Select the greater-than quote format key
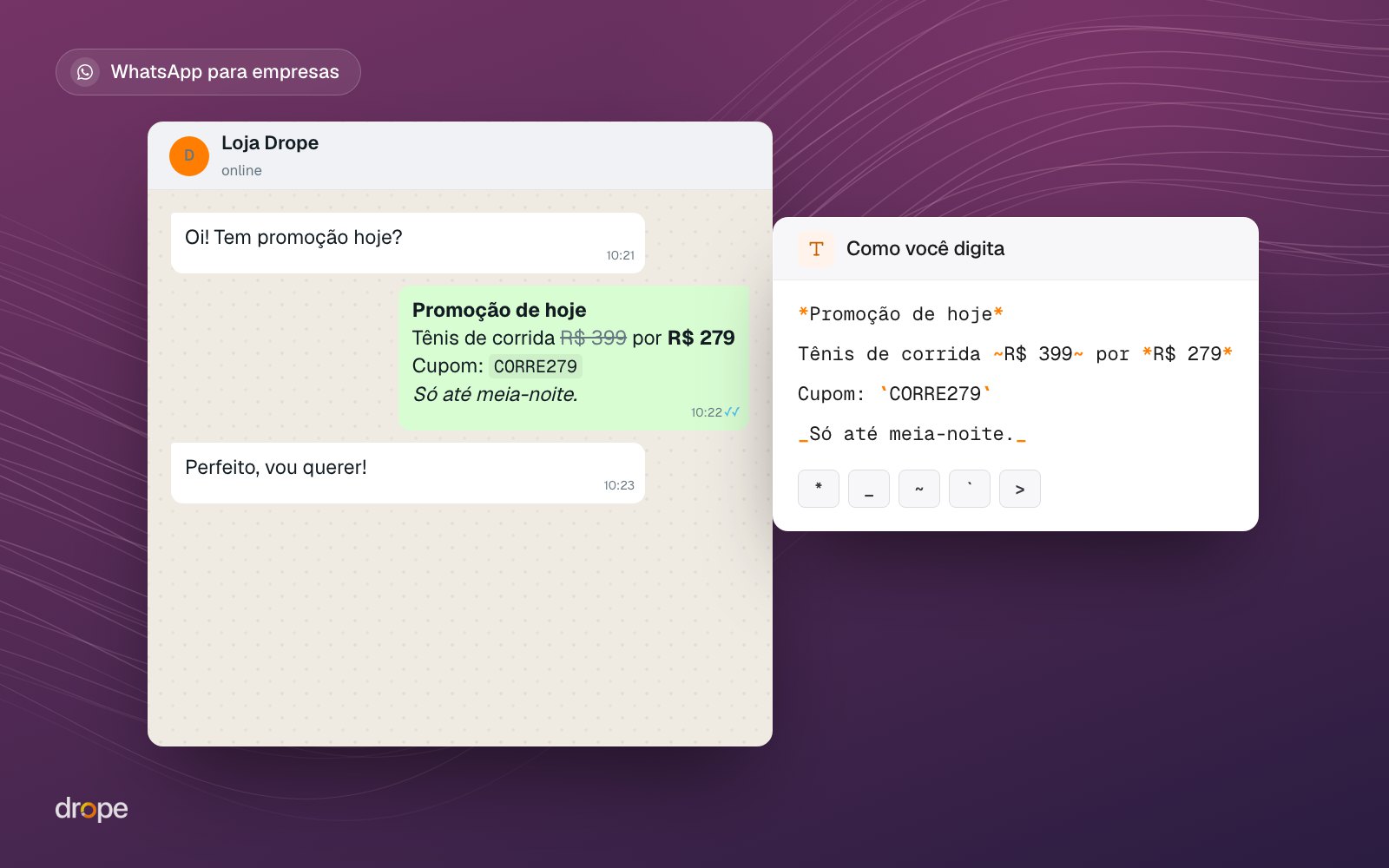 [1020, 489]
